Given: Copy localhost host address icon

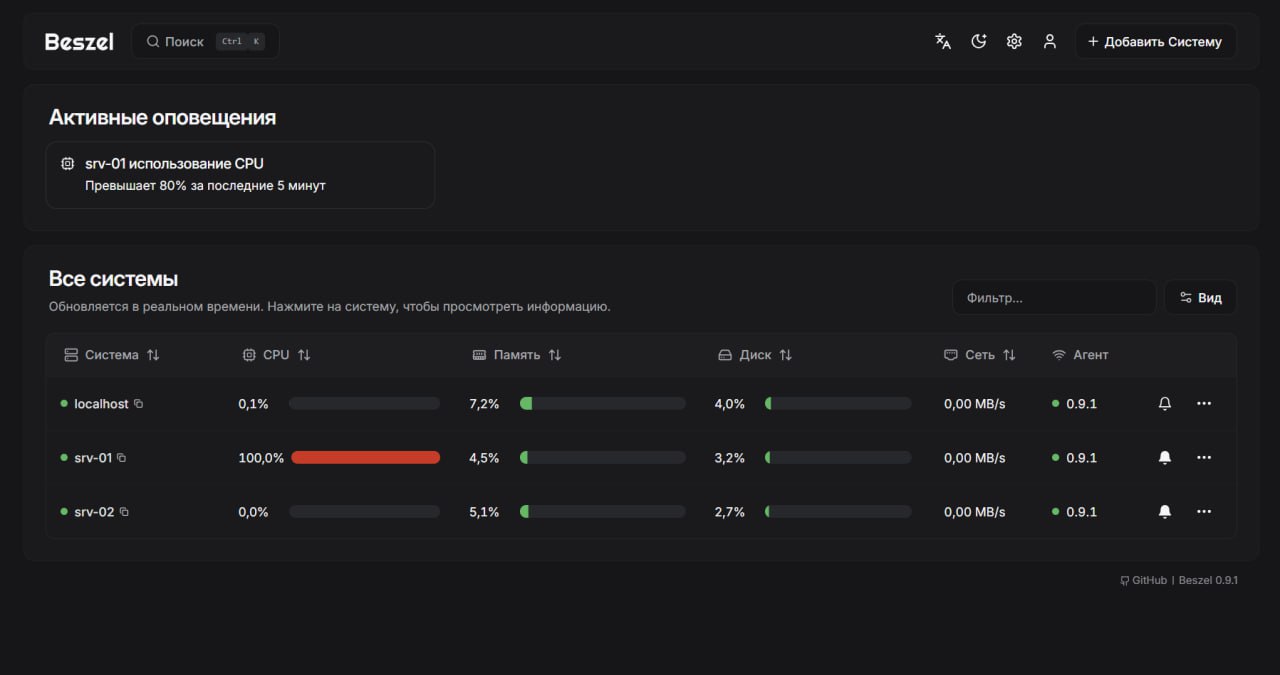Looking at the screenshot, I should [x=139, y=404].
